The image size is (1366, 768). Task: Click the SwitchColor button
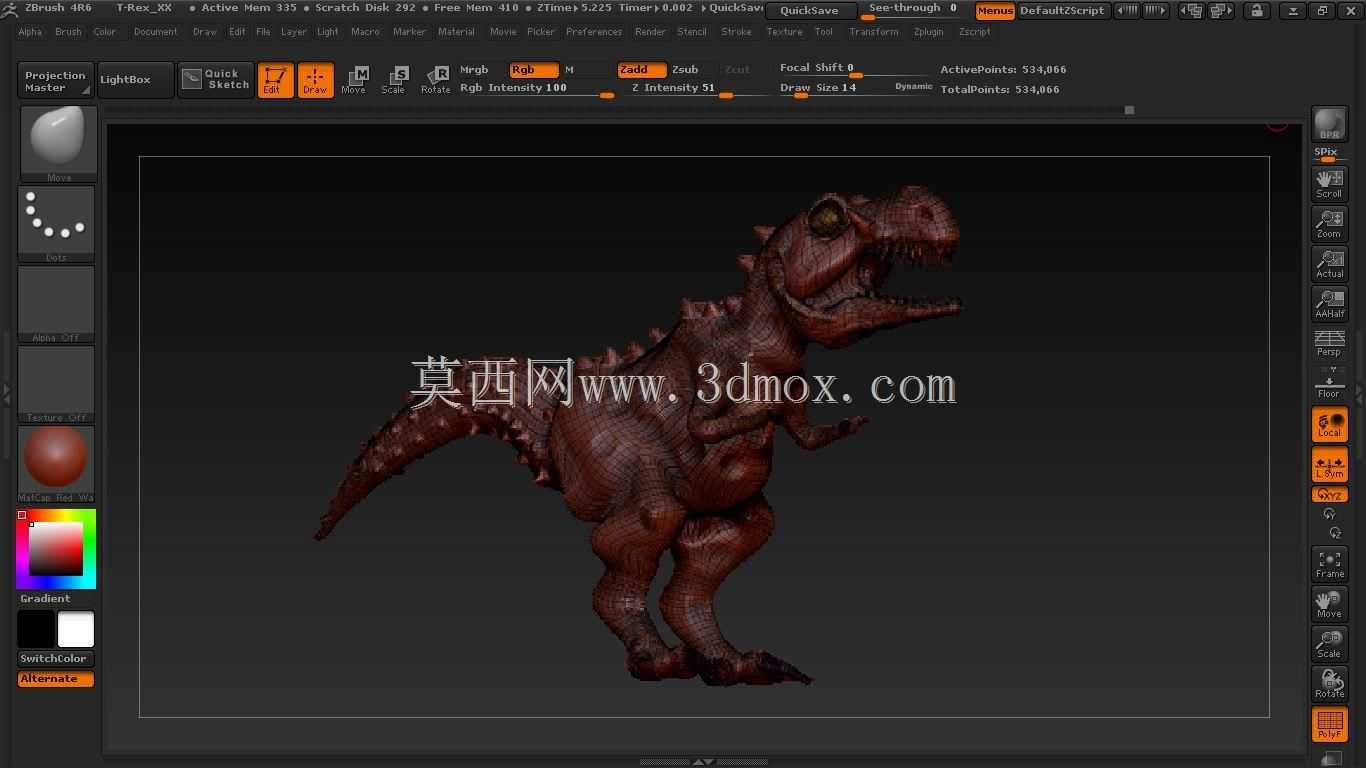tap(56, 658)
